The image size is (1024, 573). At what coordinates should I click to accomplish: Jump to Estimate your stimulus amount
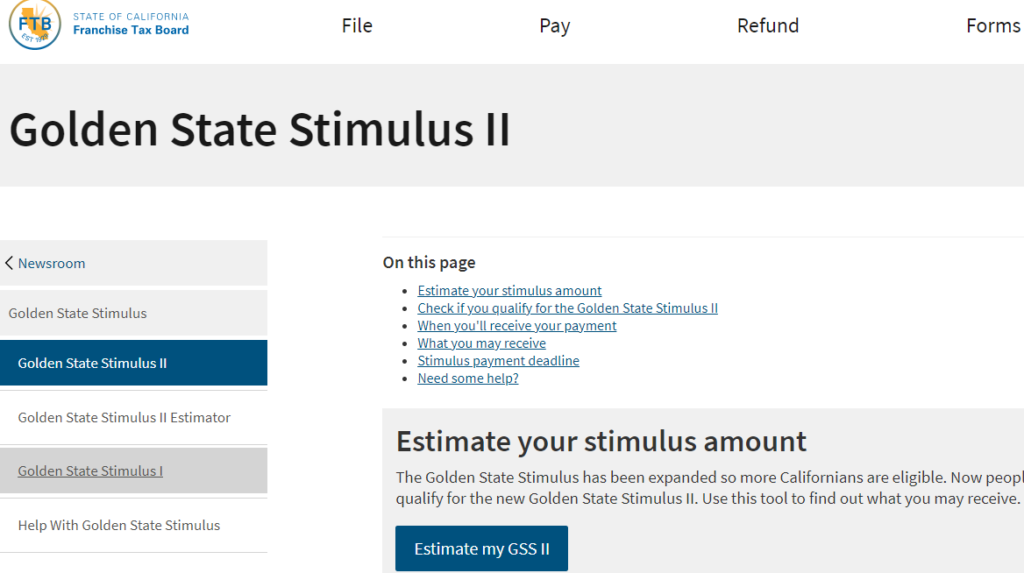[x=509, y=291]
